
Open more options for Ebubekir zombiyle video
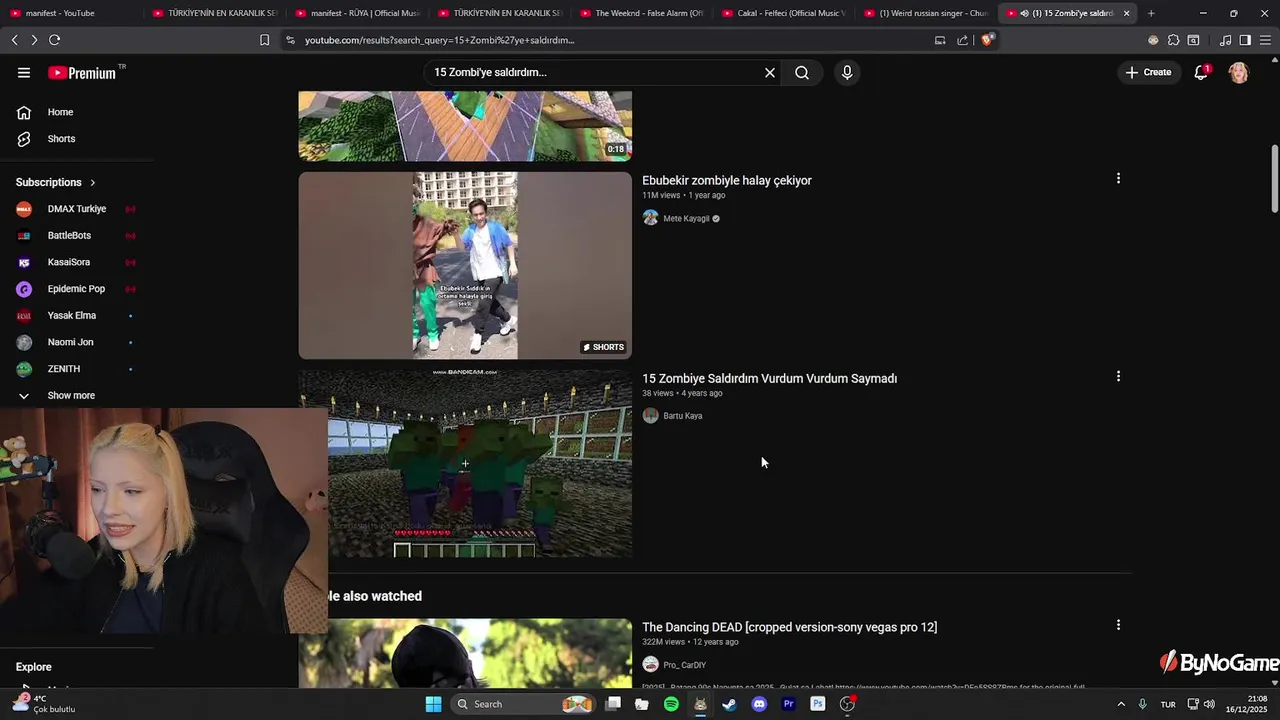point(1118,179)
